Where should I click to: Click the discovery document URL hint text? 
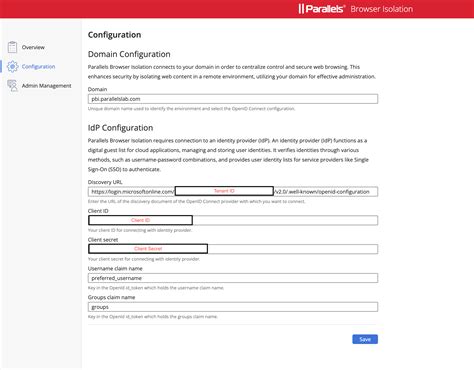coord(196,201)
